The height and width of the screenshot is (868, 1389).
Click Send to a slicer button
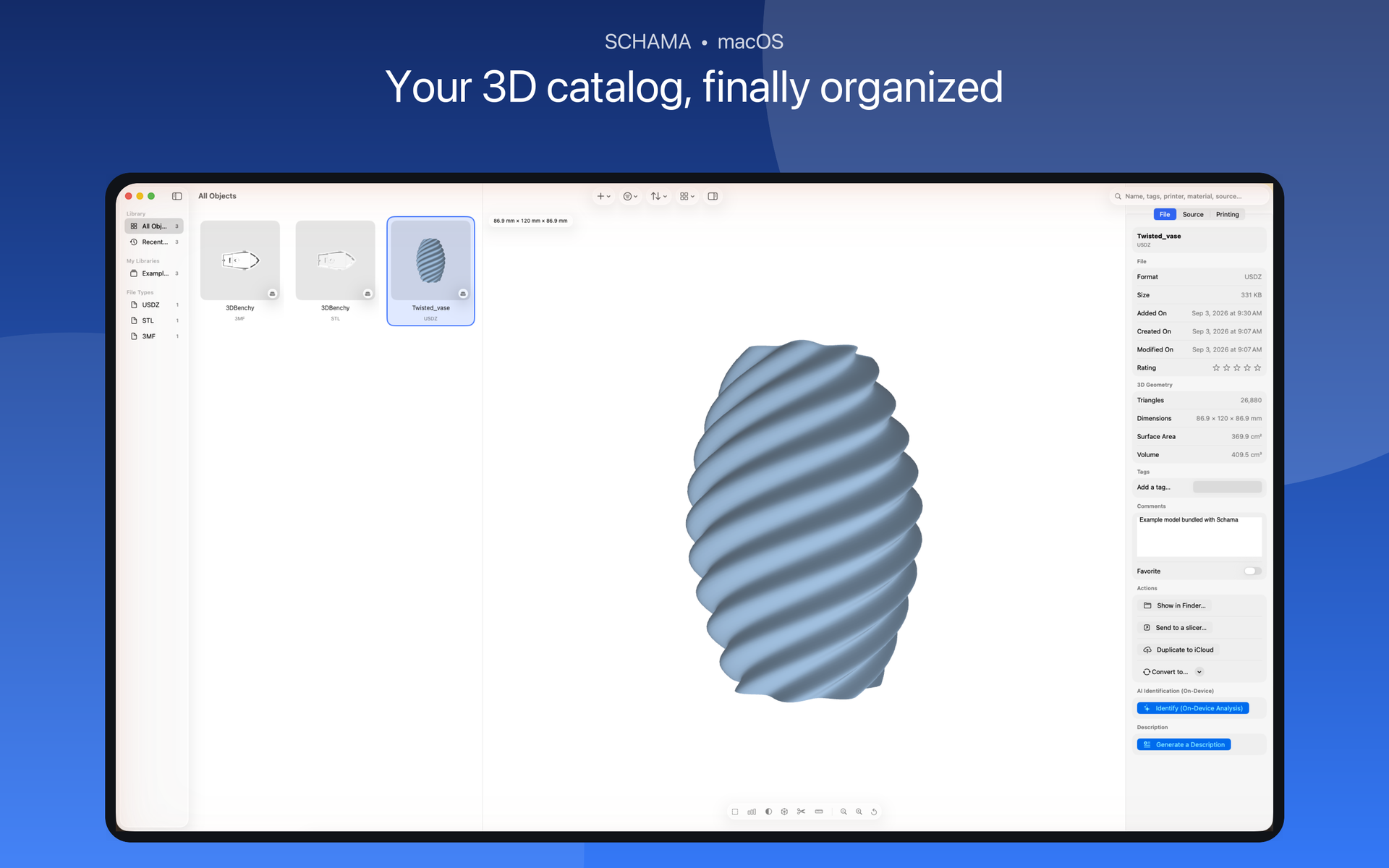click(1175, 628)
